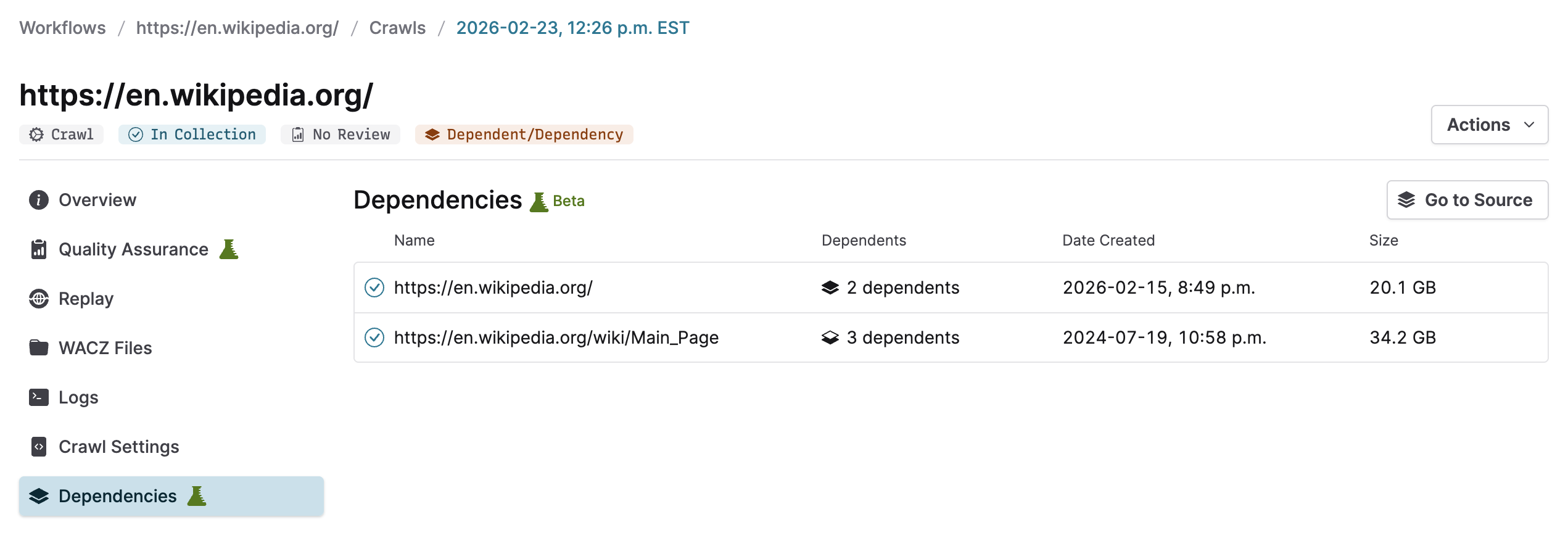Select the Crawl Settings icon

pyautogui.click(x=38, y=447)
